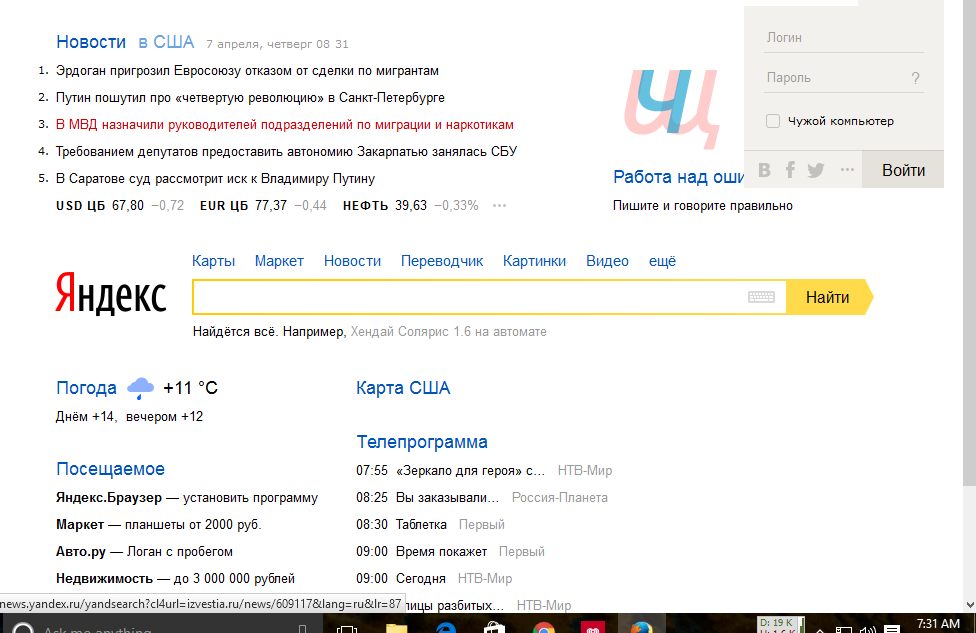Open the Карты service tab
The width and height of the screenshot is (976, 633).
point(214,261)
